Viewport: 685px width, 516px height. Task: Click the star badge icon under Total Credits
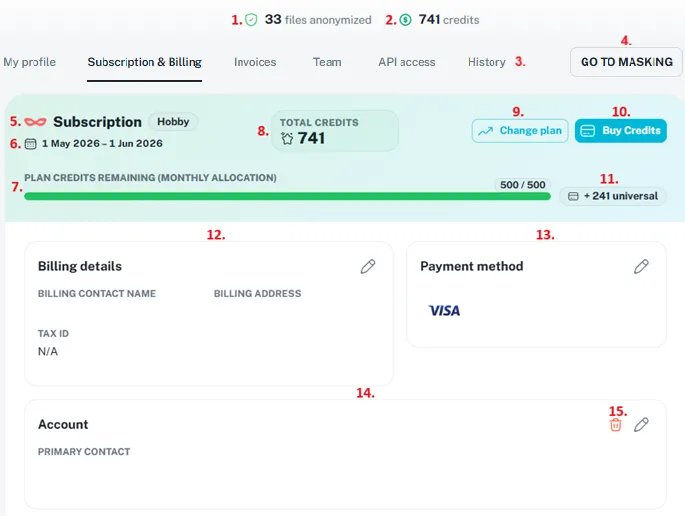tap(287, 139)
